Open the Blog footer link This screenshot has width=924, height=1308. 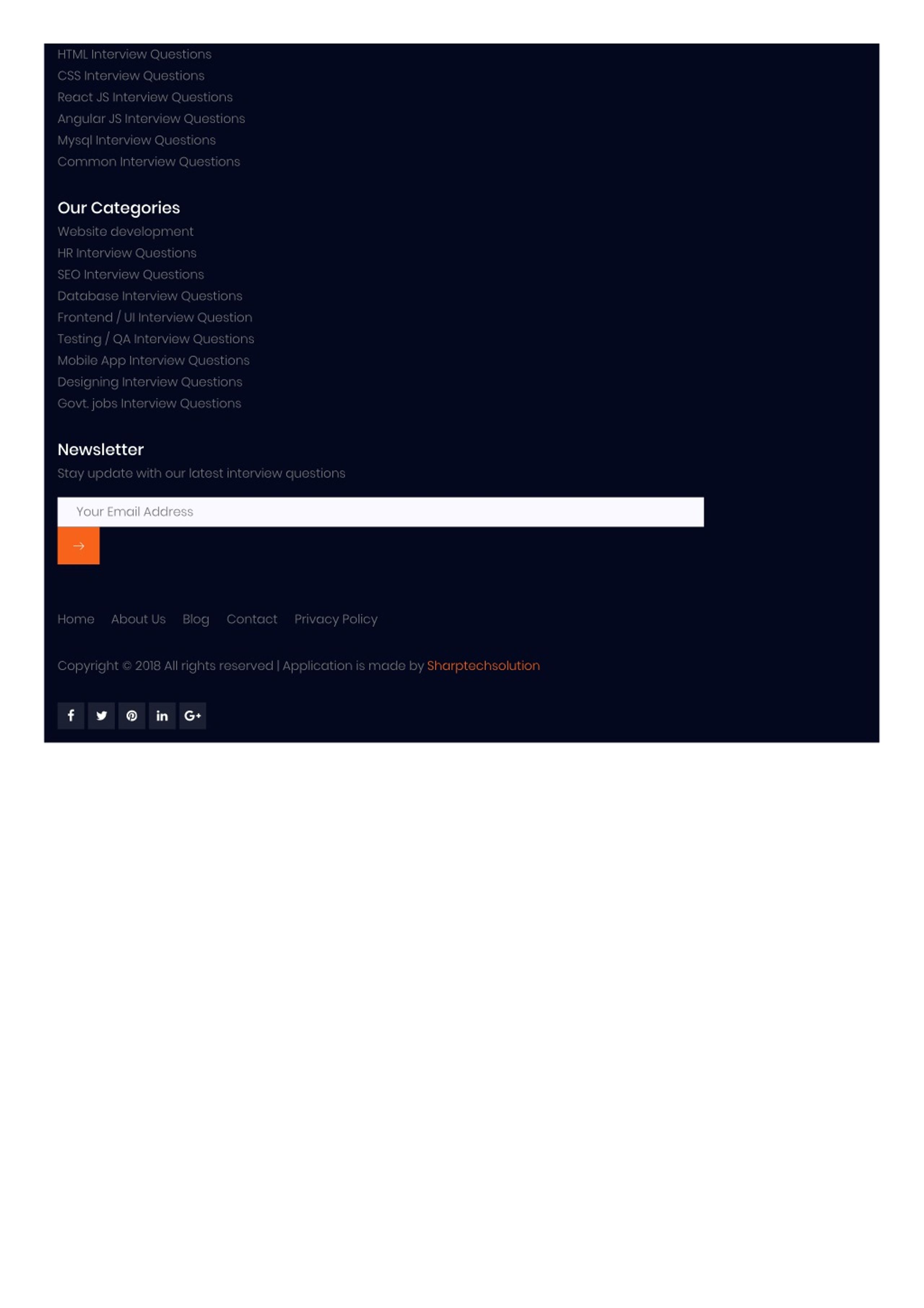coord(196,619)
